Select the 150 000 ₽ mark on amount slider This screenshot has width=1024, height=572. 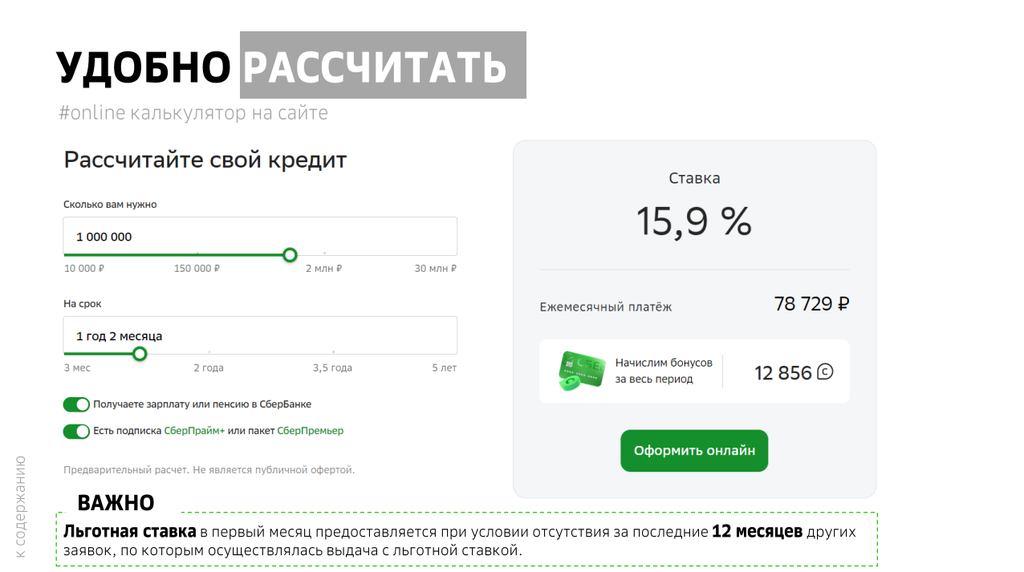click(x=197, y=268)
